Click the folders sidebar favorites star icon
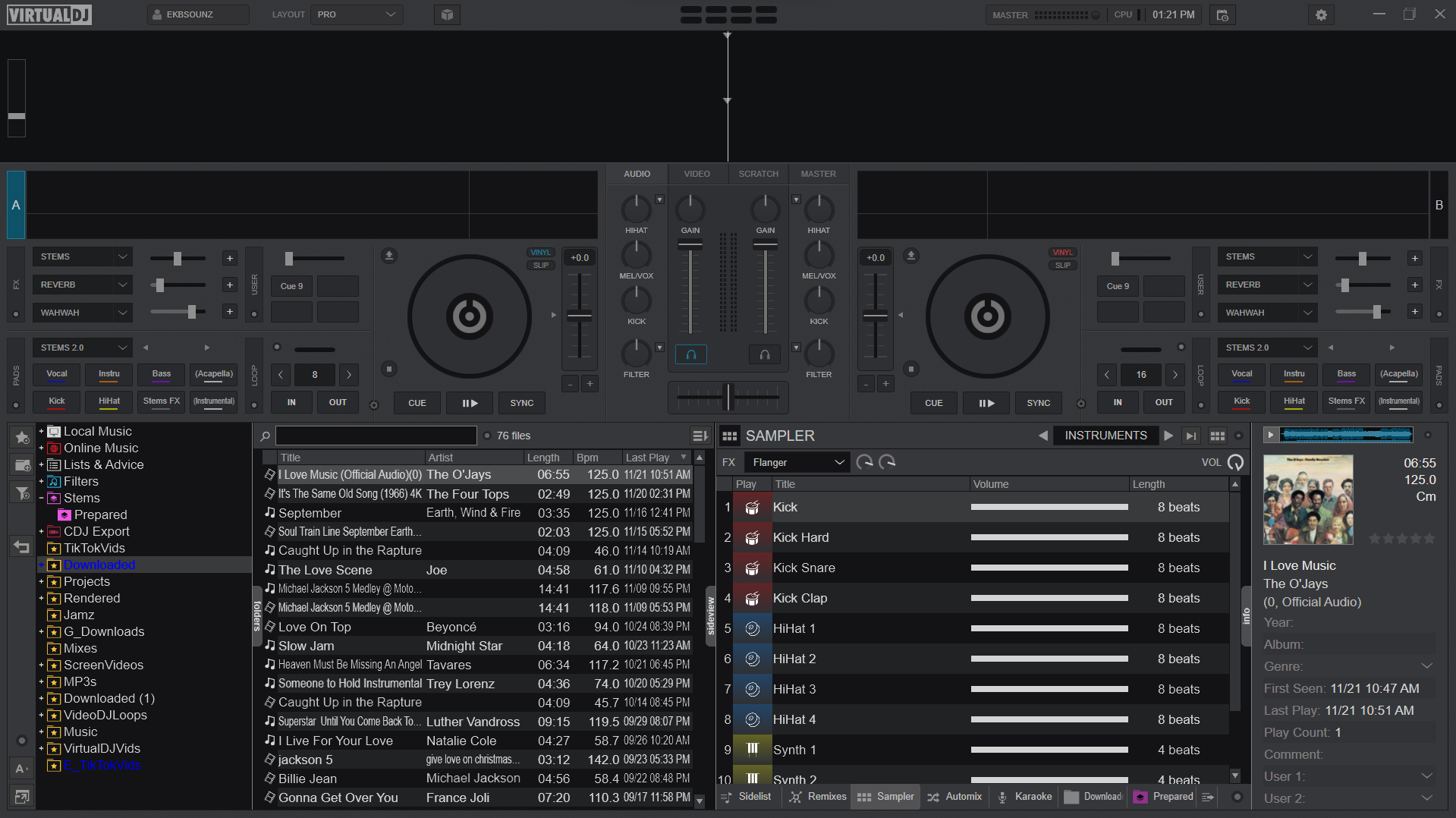Screen dimensions: 1456x818 tap(22, 437)
